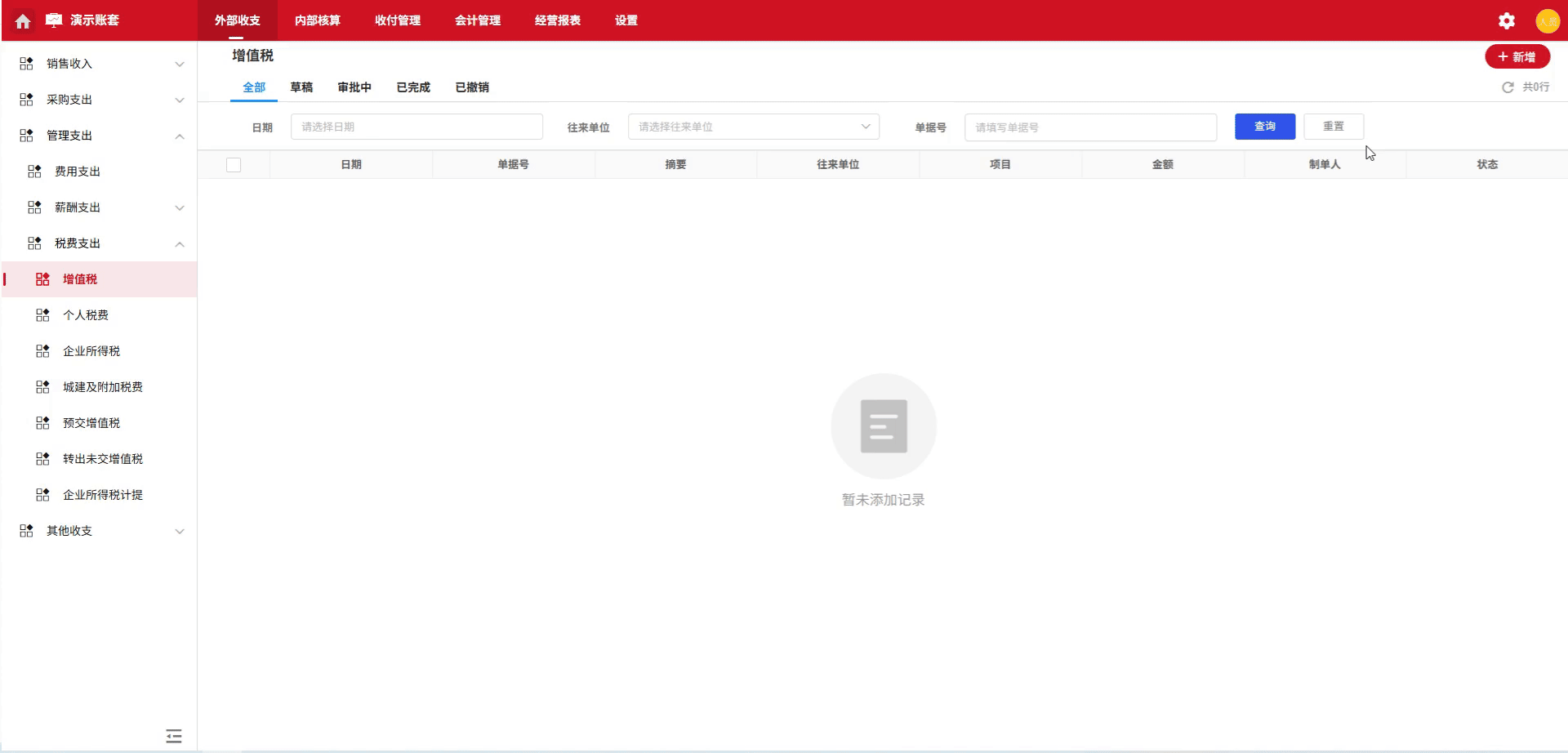The image size is (1568, 753).
Task: Open the settings gear icon
Action: tap(1506, 20)
